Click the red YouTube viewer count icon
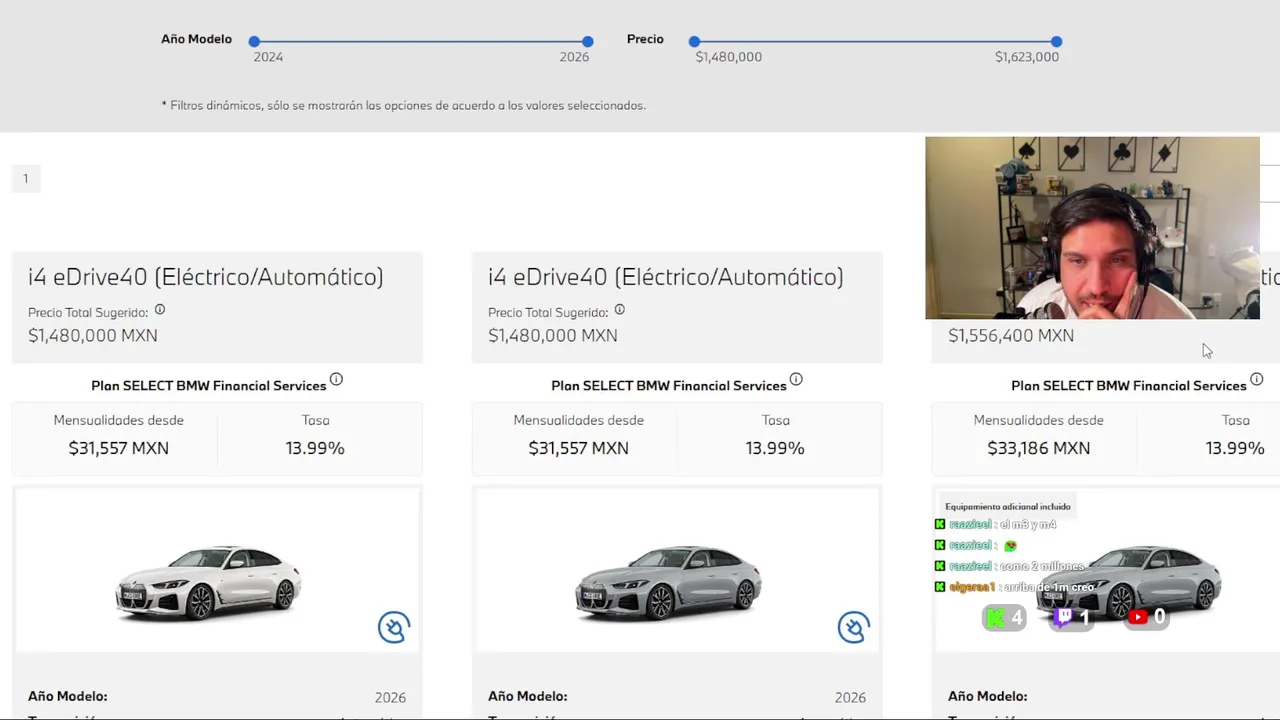1280x720 pixels. pyautogui.click(x=1137, y=617)
